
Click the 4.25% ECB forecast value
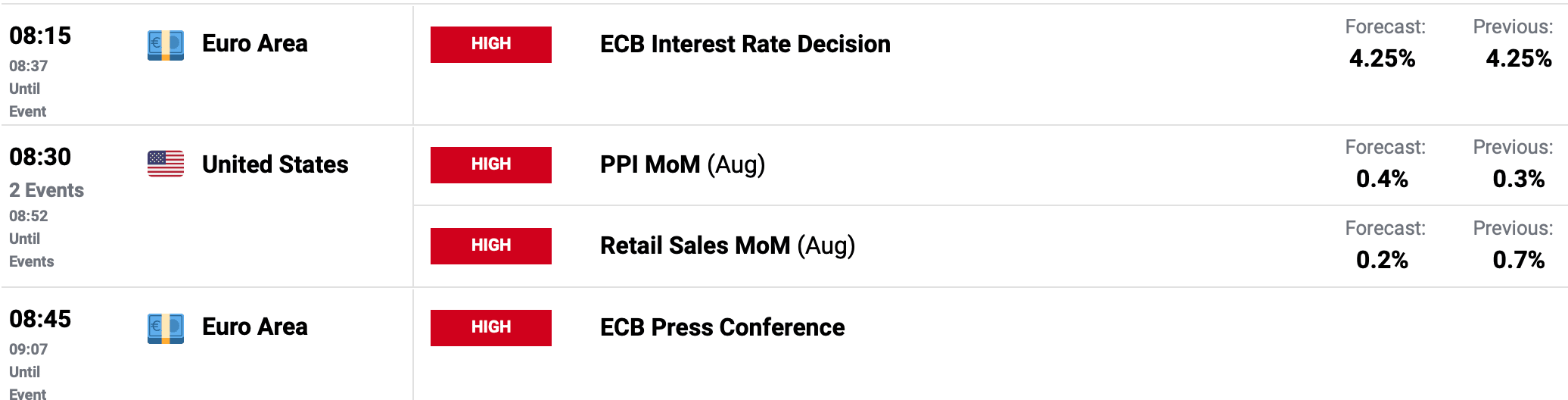pos(1382,58)
